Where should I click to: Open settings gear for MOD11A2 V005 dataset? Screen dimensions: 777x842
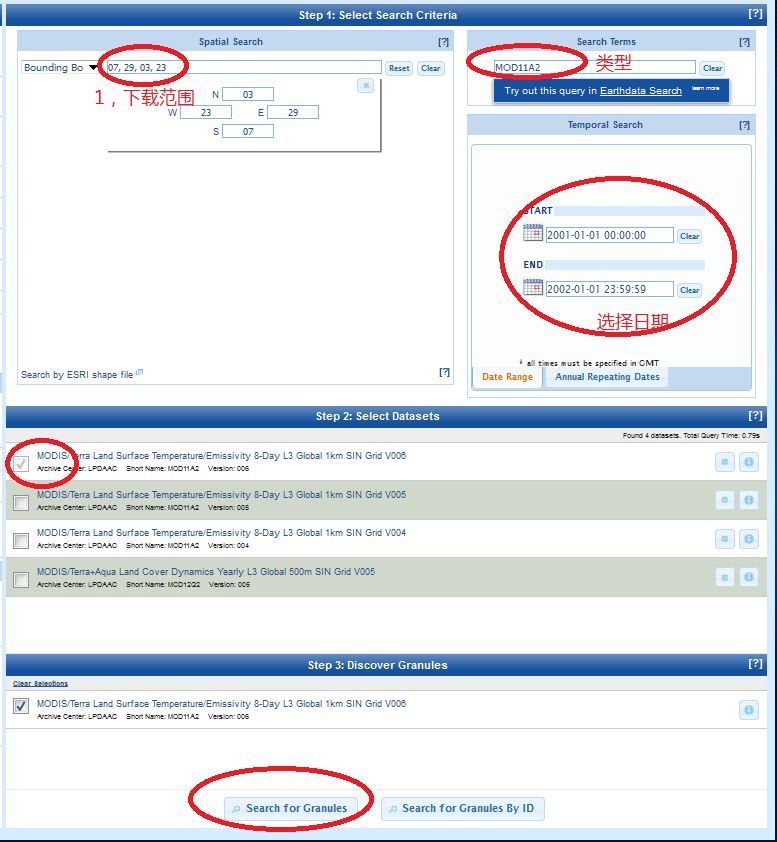pyautogui.click(x=724, y=500)
